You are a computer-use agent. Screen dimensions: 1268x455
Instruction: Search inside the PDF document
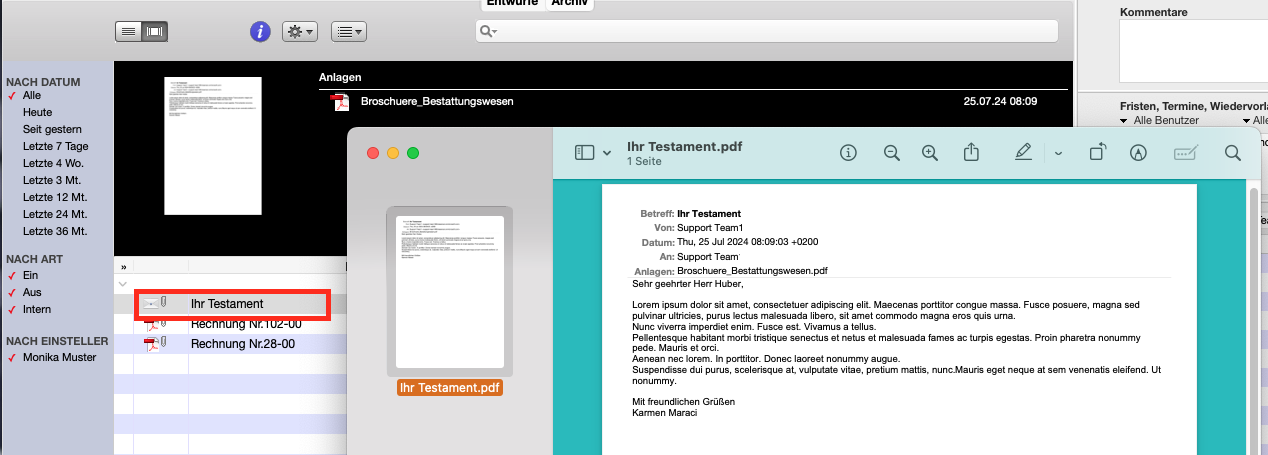pos(1233,153)
